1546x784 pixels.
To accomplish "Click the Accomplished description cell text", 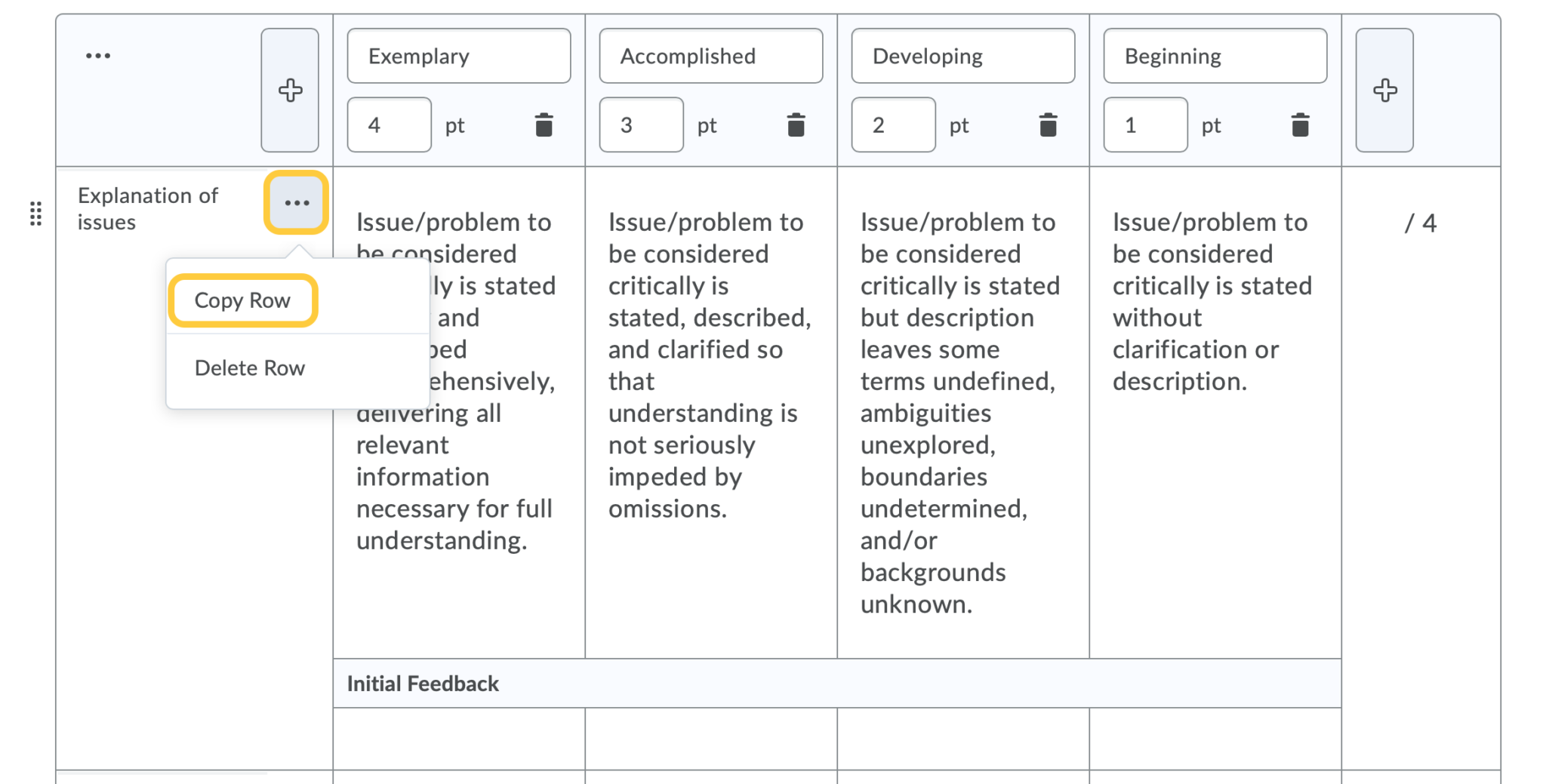I will [710, 365].
